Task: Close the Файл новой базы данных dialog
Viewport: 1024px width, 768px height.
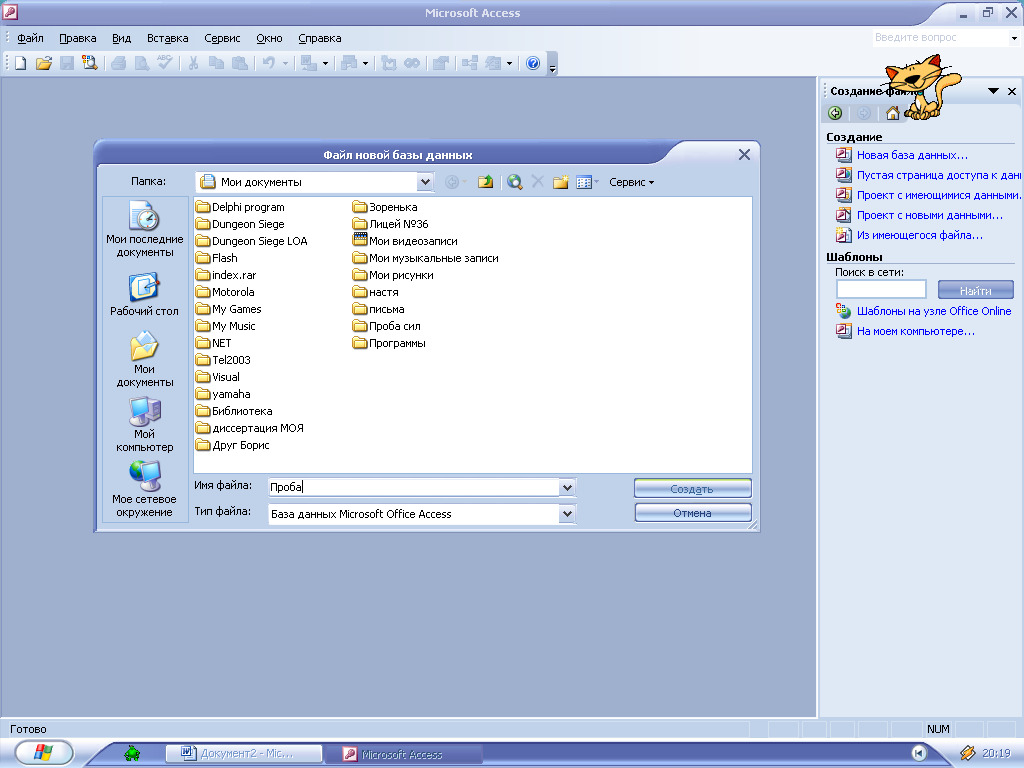Action: pyautogui.click(x=744, y=155)
